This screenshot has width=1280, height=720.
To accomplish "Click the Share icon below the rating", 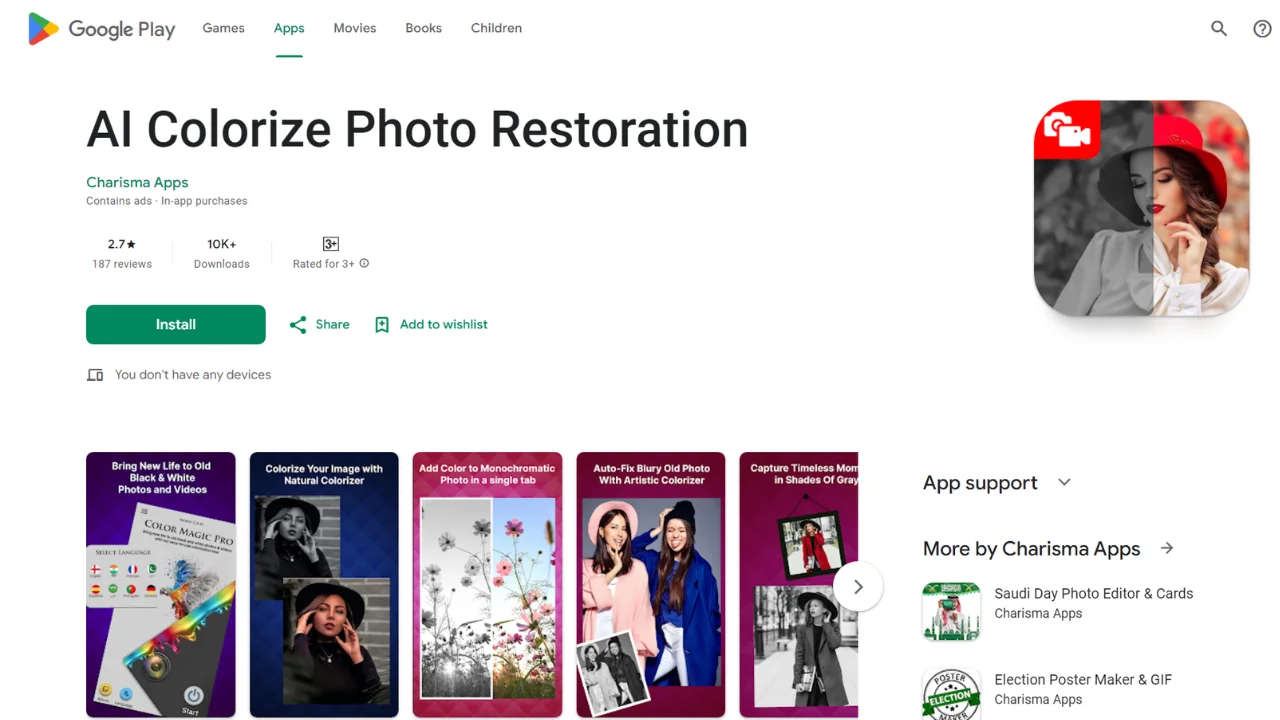I will click(298, 324).
